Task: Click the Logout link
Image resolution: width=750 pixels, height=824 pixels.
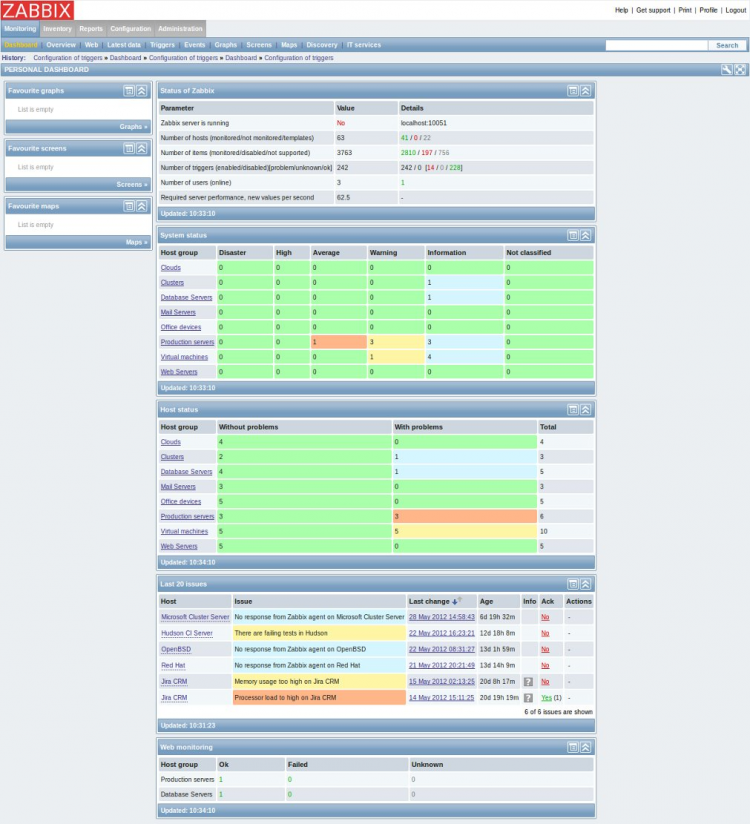Action: pos(736,10)
